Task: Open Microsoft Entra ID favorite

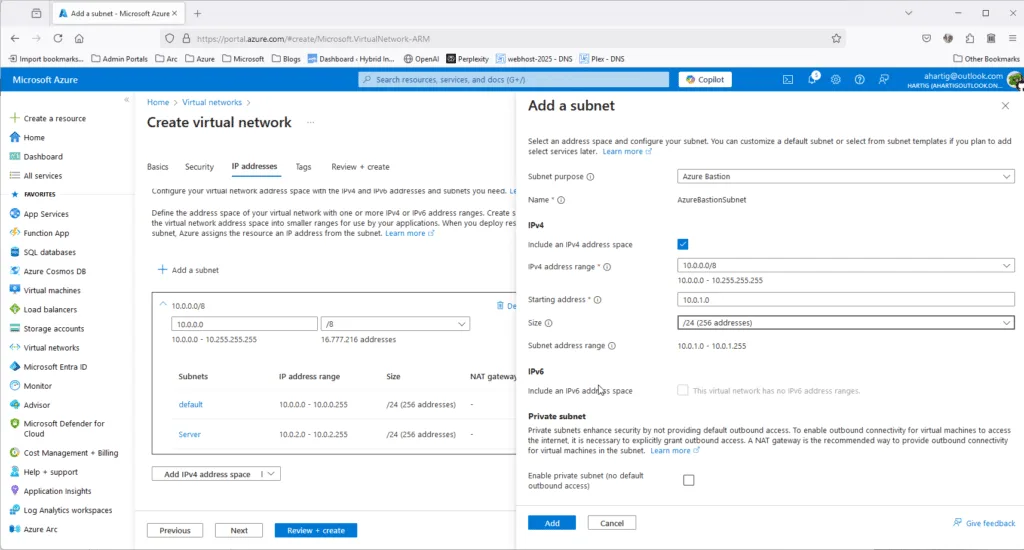Action: 48,366
